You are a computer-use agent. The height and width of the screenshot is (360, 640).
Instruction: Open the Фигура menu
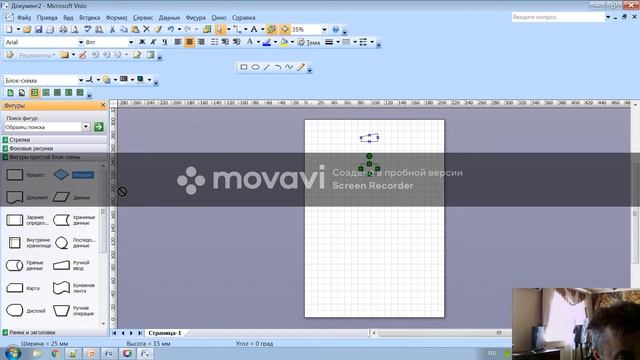pyautogui.click(x=196, y=18)
